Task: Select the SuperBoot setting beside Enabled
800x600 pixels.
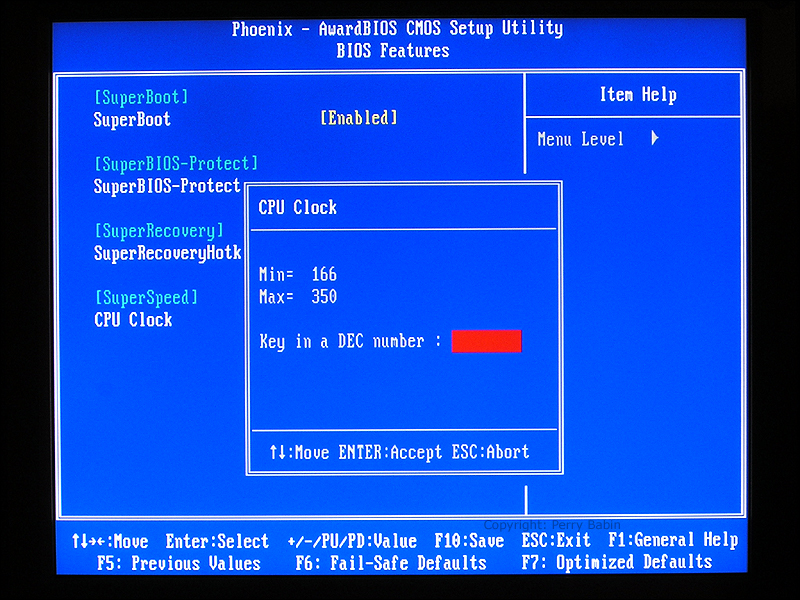Action: click(132, 119)
